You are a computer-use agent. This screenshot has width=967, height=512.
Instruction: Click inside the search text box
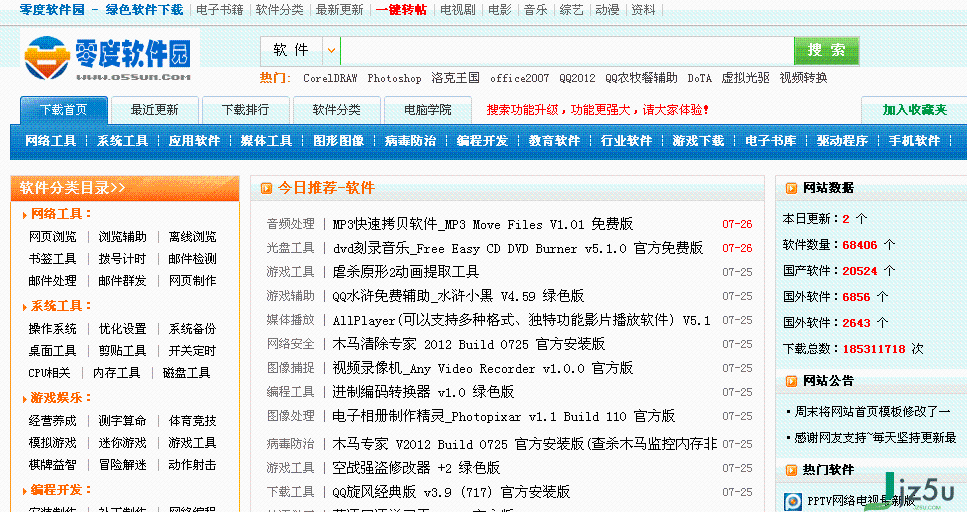567,51
